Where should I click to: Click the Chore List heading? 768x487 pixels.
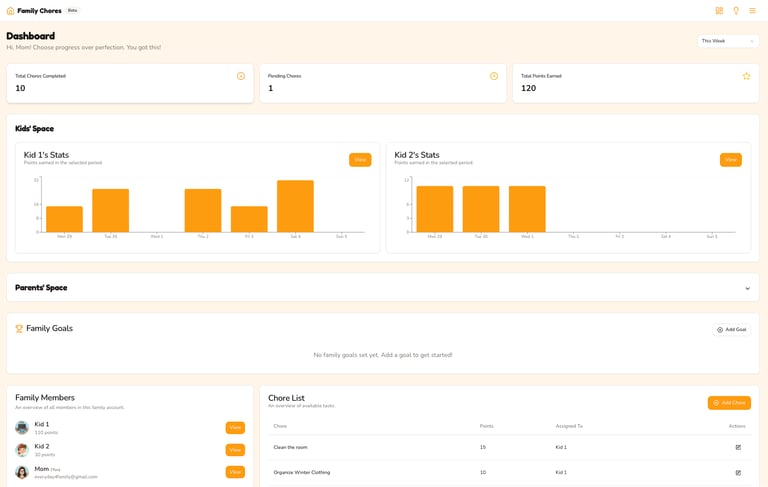[286, 398]
